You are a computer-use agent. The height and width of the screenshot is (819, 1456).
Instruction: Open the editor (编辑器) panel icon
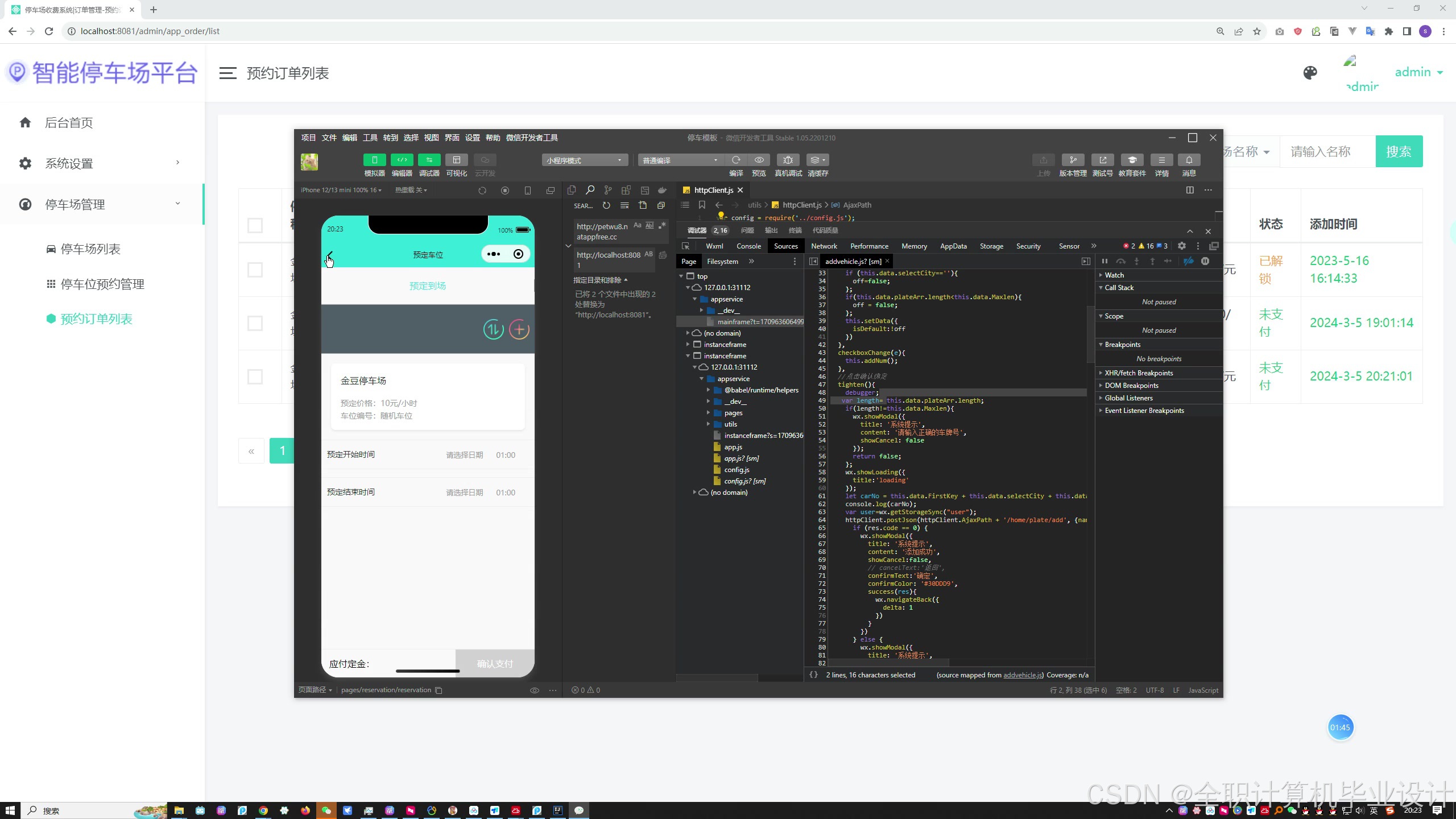tap(402, 160)
